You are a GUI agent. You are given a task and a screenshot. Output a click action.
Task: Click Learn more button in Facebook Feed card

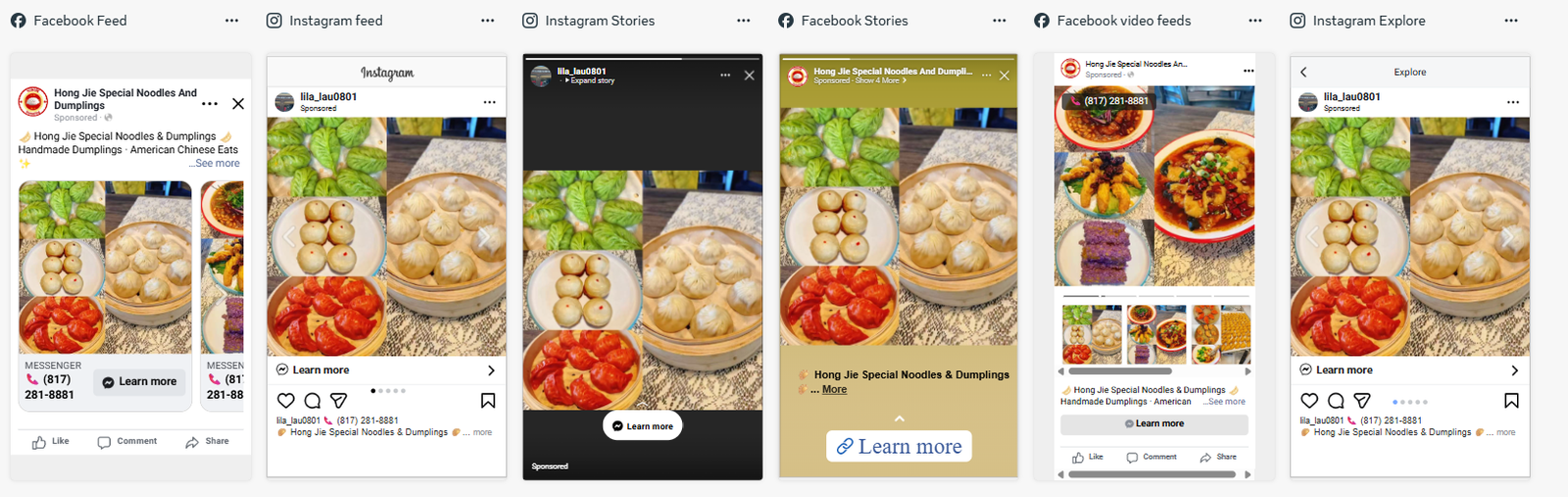(139, 381)
